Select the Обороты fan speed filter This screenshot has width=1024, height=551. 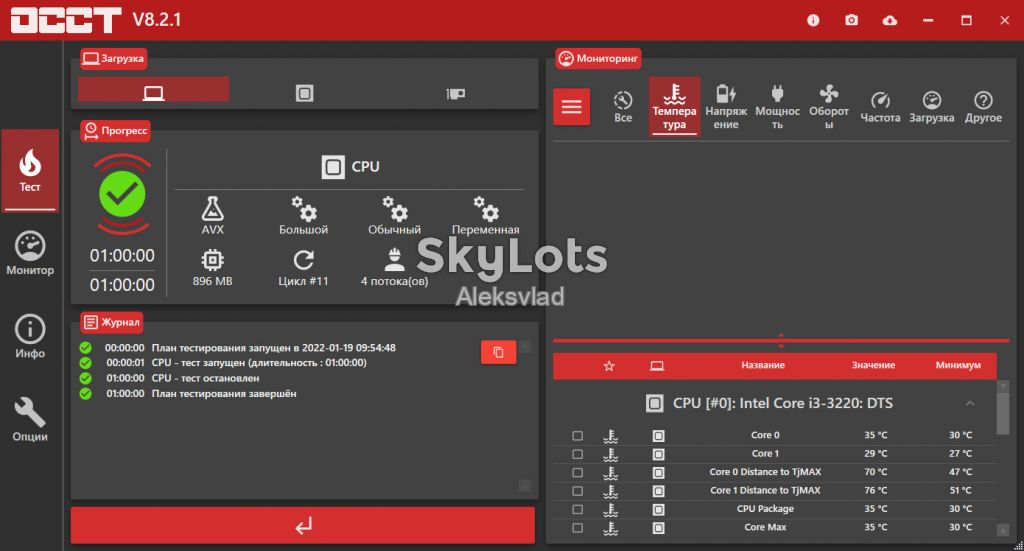tap(829, 106)
